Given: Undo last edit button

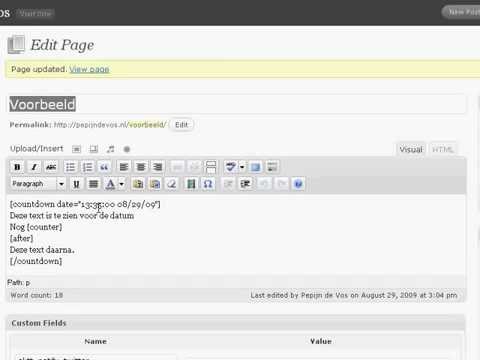Looking at the screenshot, I should 264,184.
